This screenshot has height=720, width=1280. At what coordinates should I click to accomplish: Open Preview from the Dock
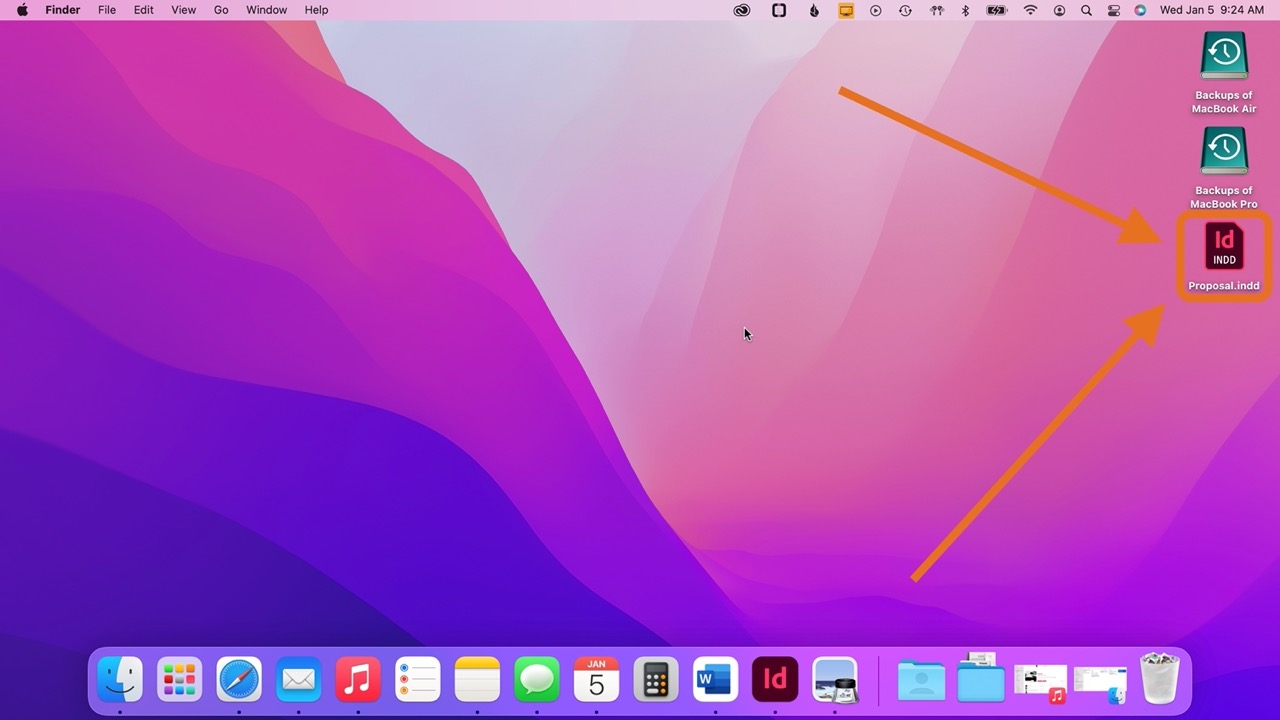click(835, 680)
